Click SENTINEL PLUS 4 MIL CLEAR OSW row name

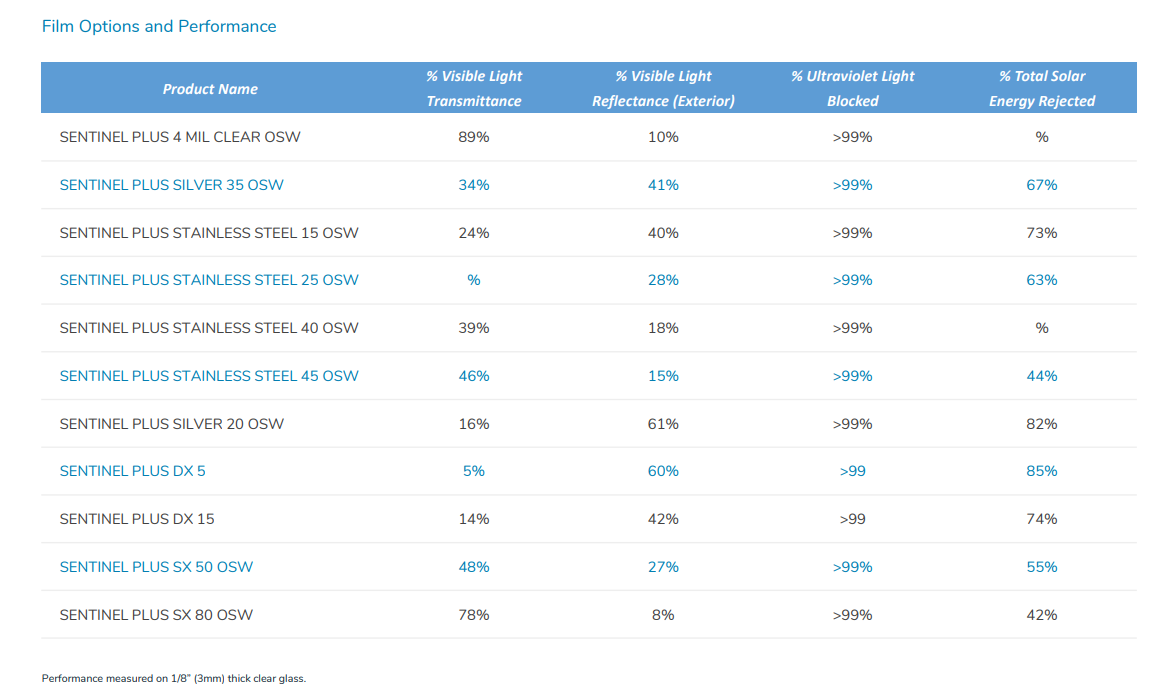coord(180,137)
